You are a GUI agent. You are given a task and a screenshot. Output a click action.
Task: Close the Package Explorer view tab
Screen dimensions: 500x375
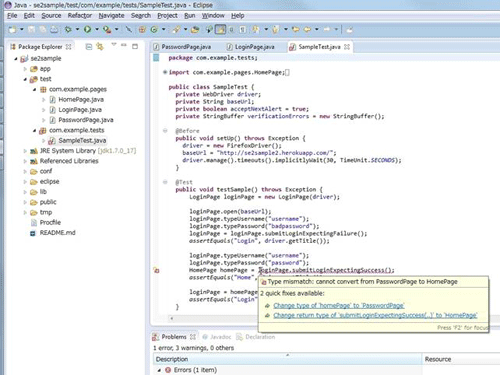click(68, 47)
